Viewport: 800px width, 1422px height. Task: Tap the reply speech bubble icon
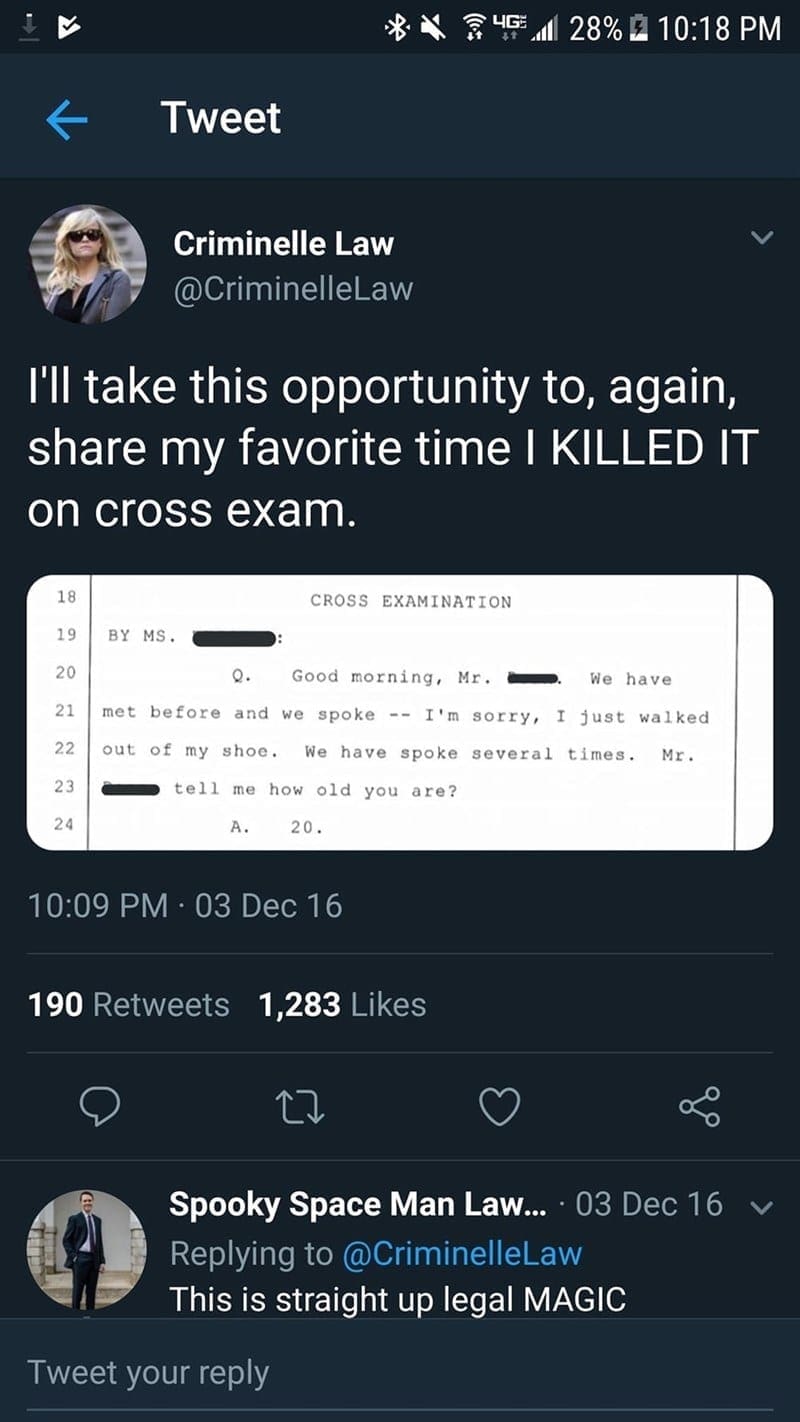click(x=102, y=1107)
